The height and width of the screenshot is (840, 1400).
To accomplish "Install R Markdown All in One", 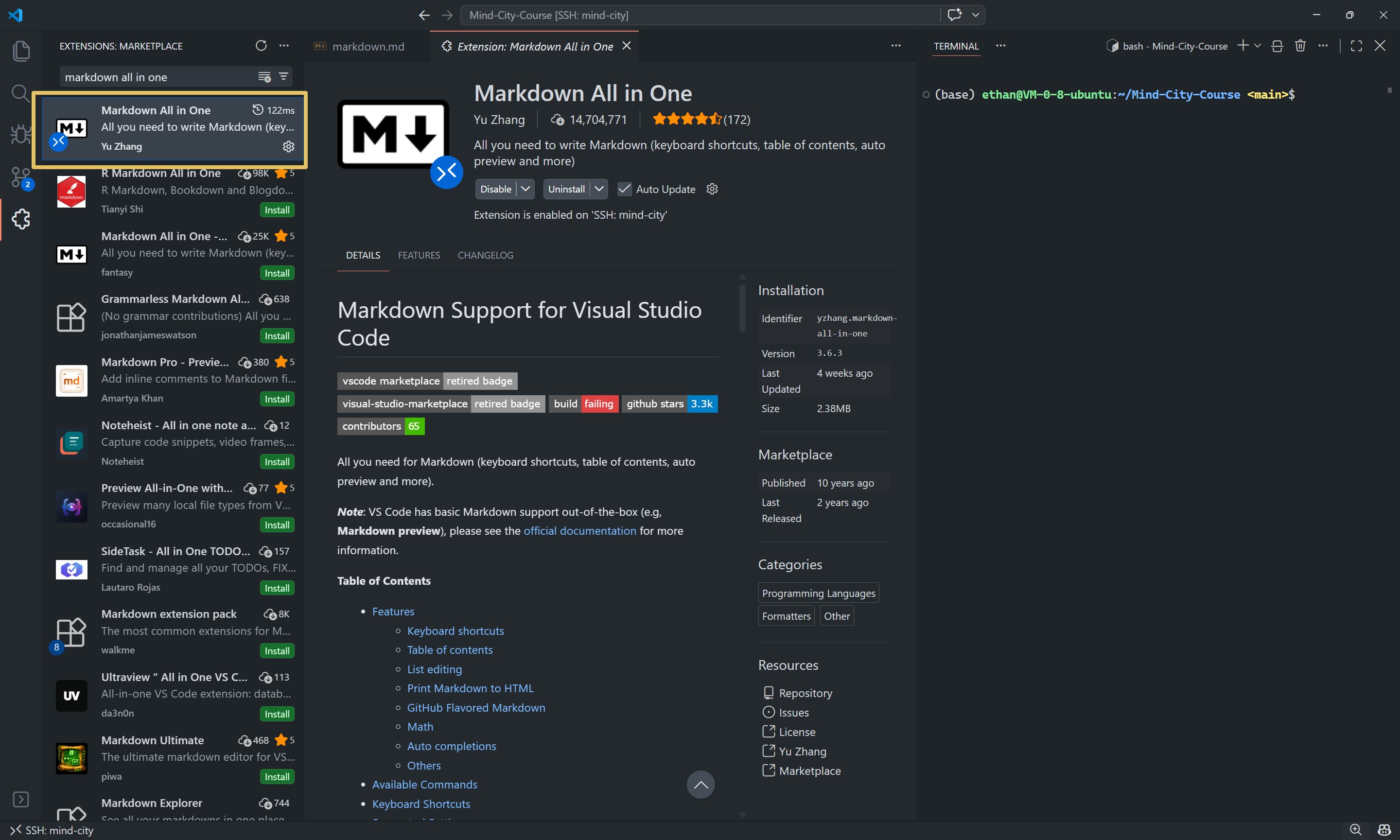I will point(277,210).
